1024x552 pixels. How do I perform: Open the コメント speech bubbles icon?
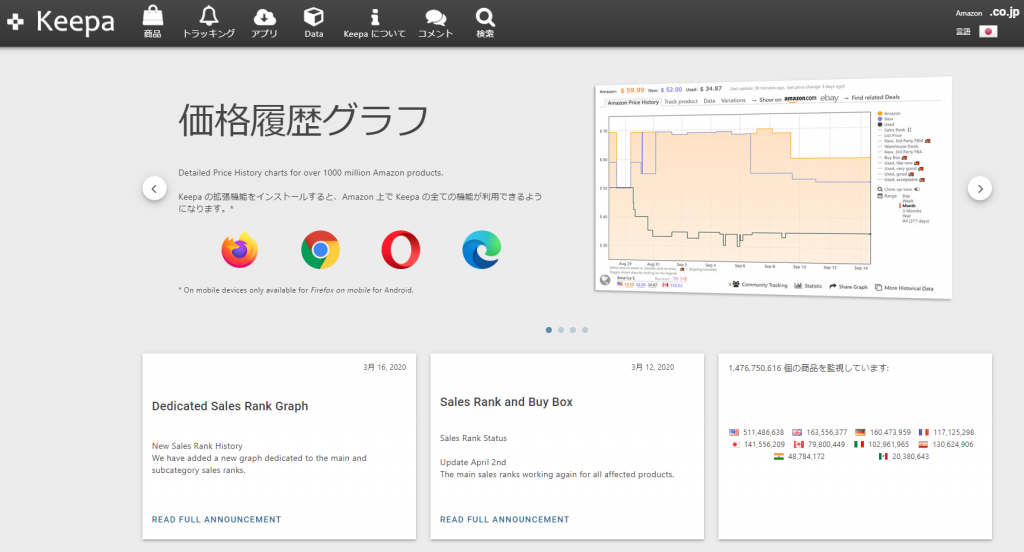435,17
